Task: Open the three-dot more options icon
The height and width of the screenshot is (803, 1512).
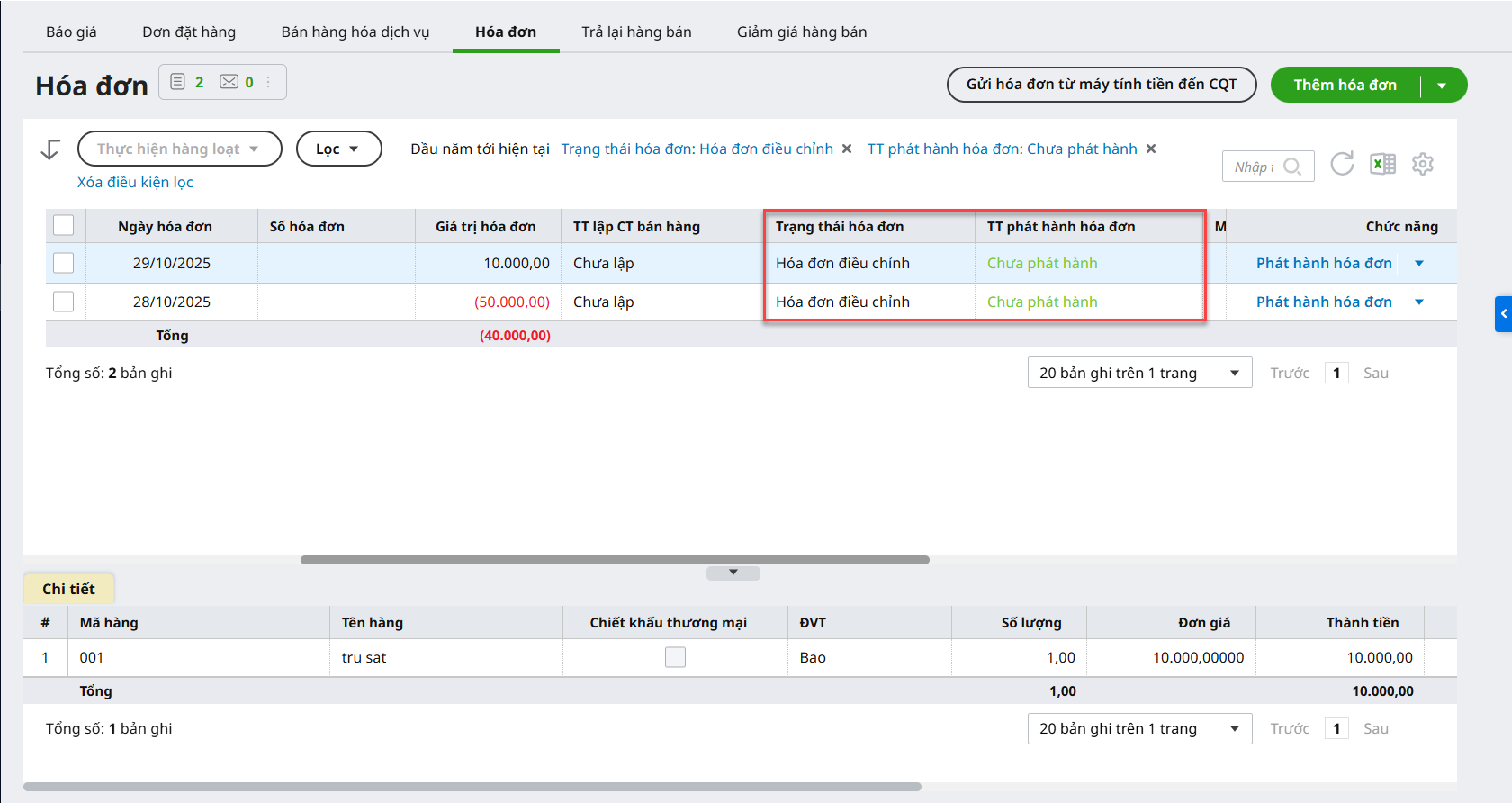Action: click(268, 82)
